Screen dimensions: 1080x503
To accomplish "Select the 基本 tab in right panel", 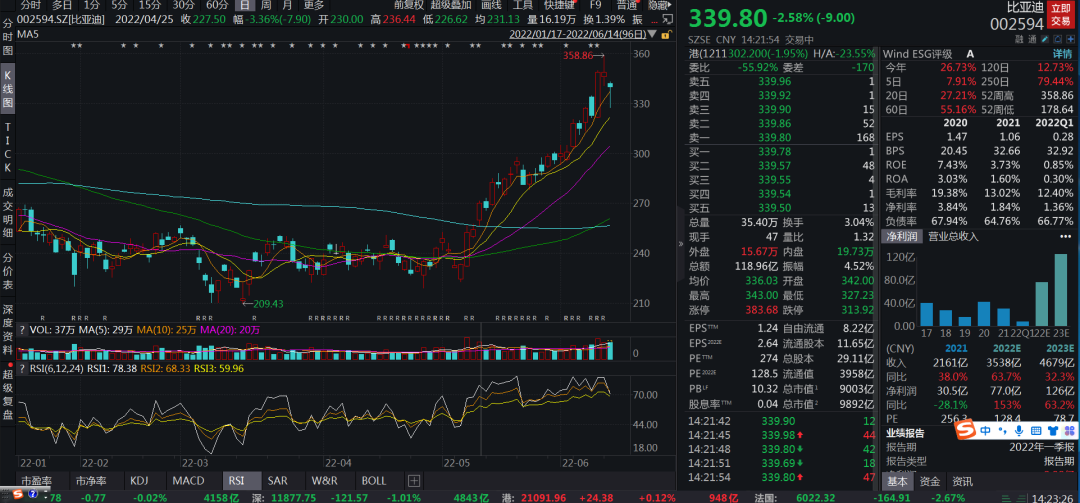I will tap(898, 481).
